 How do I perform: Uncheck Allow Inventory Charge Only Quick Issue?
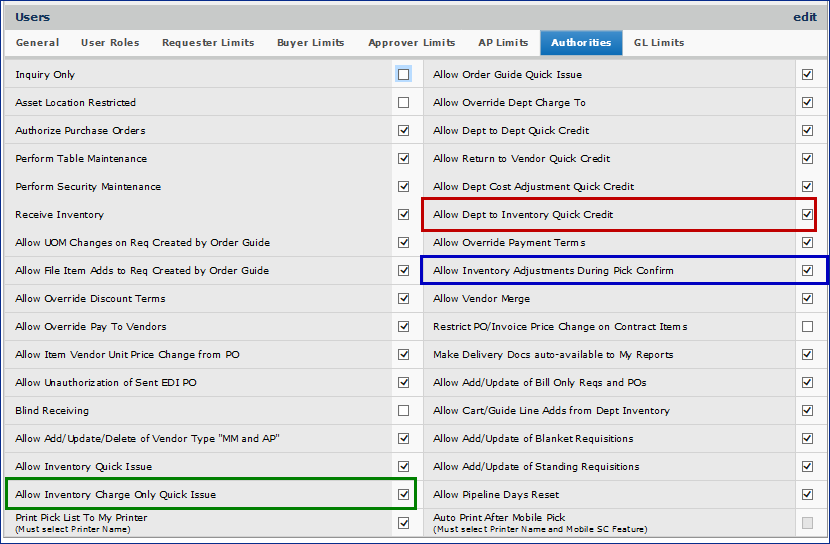(403, 494)
